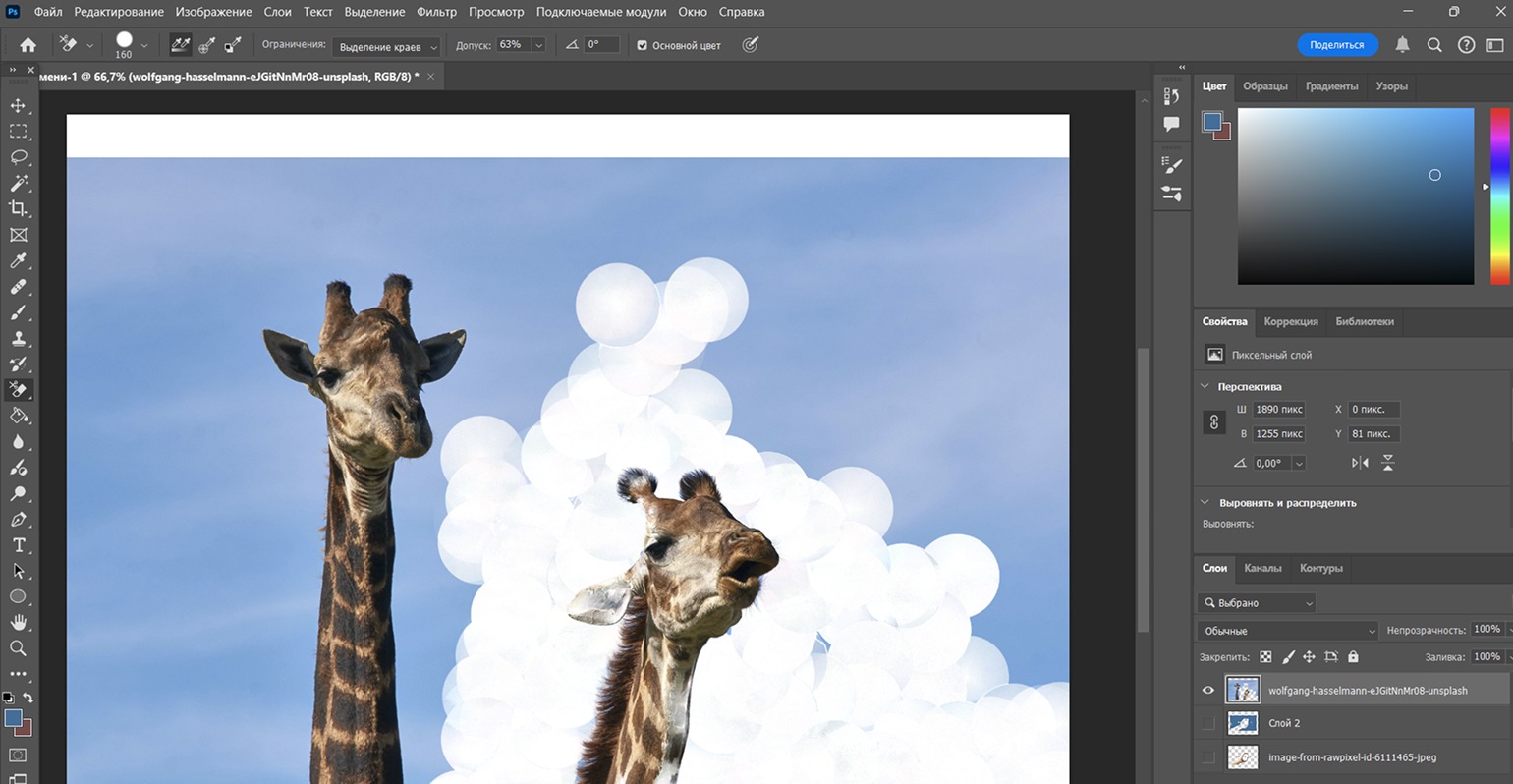This screenshot has width=1513, height=784.
Task: Select the Pen tool
Action: pyautogui.click(x=18, y=519)
